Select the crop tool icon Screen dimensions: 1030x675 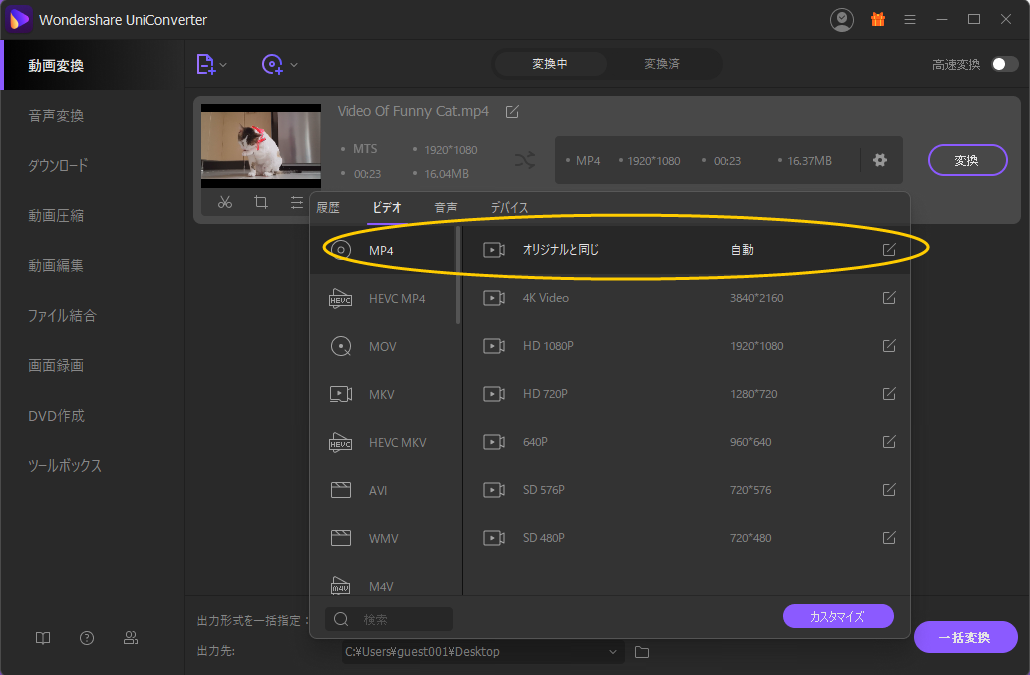pyautogui.click(x=261, y=202)
